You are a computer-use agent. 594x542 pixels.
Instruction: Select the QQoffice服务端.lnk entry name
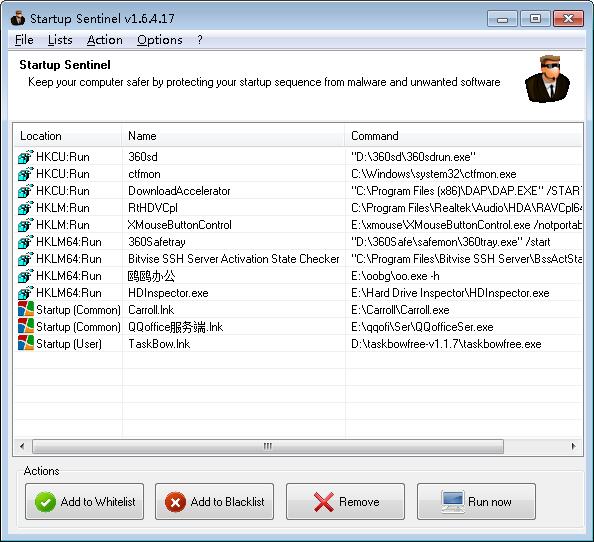tap(175, 327)
